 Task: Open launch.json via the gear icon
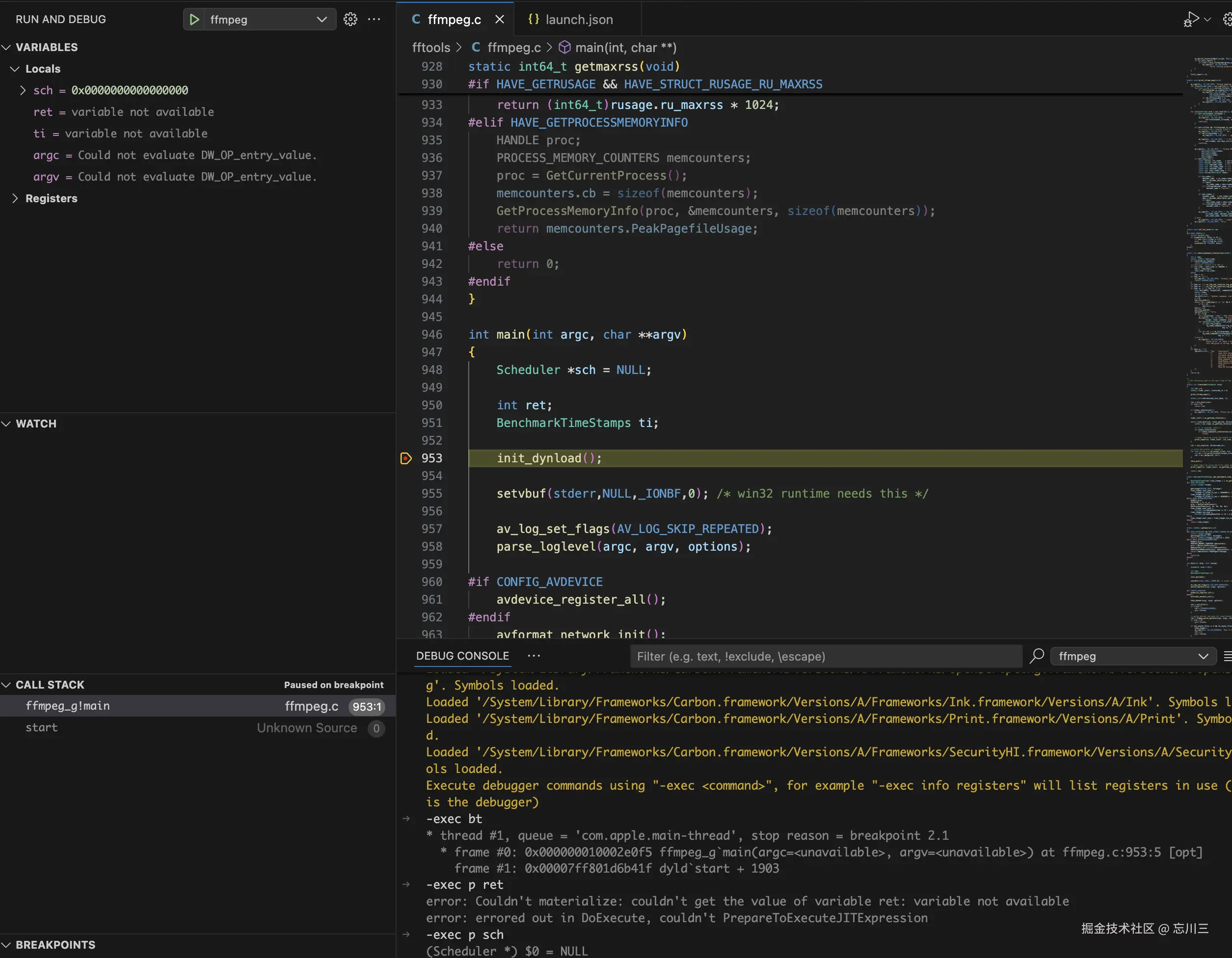click(x=350, y=20)
